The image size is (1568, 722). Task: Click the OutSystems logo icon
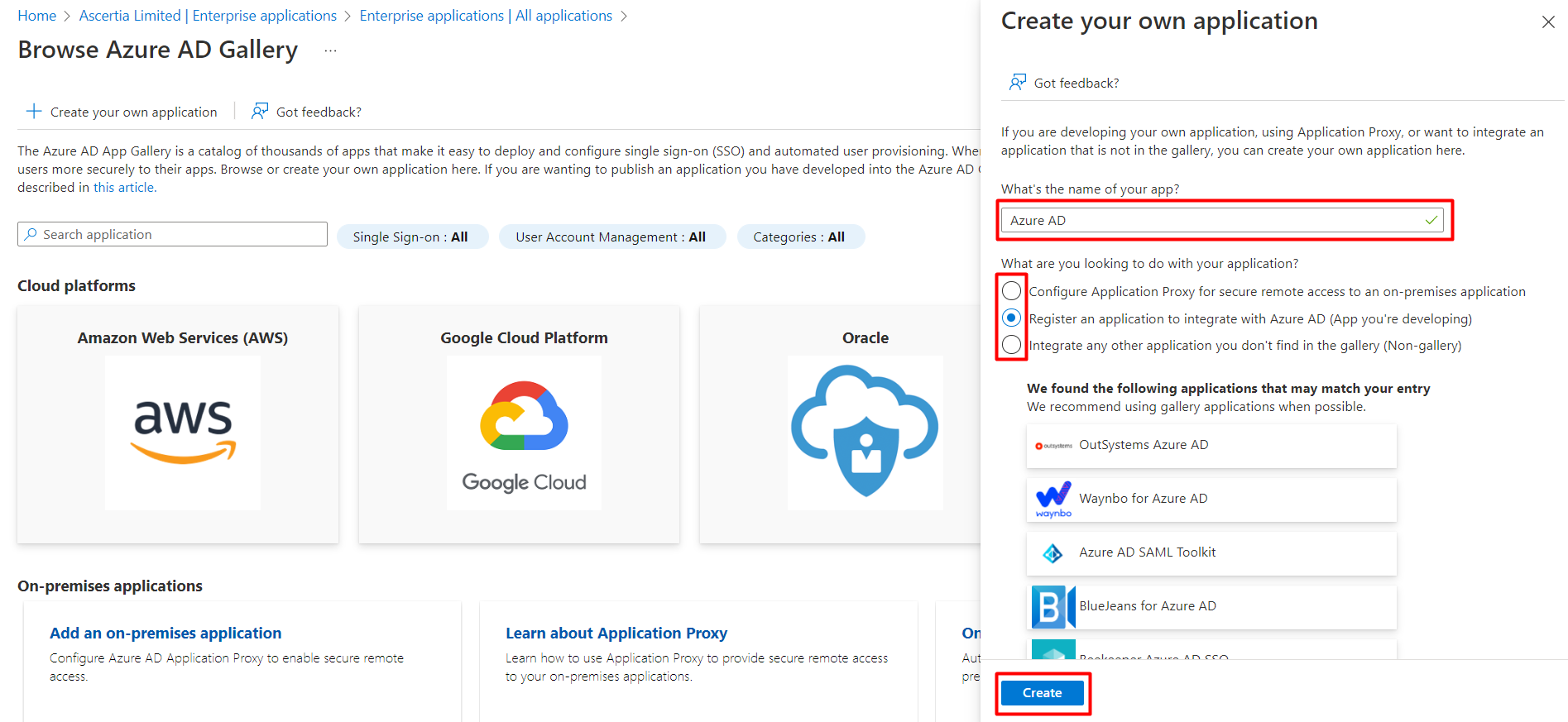(1053, 446)
